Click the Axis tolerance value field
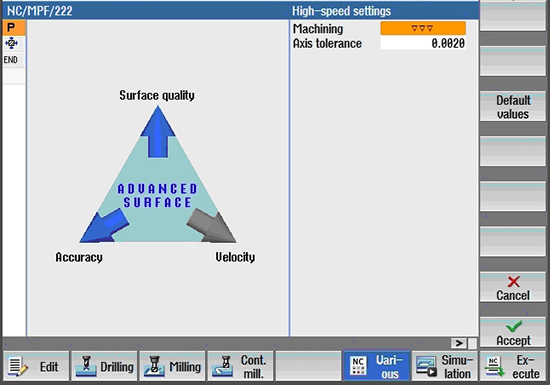 pos(423,43)
